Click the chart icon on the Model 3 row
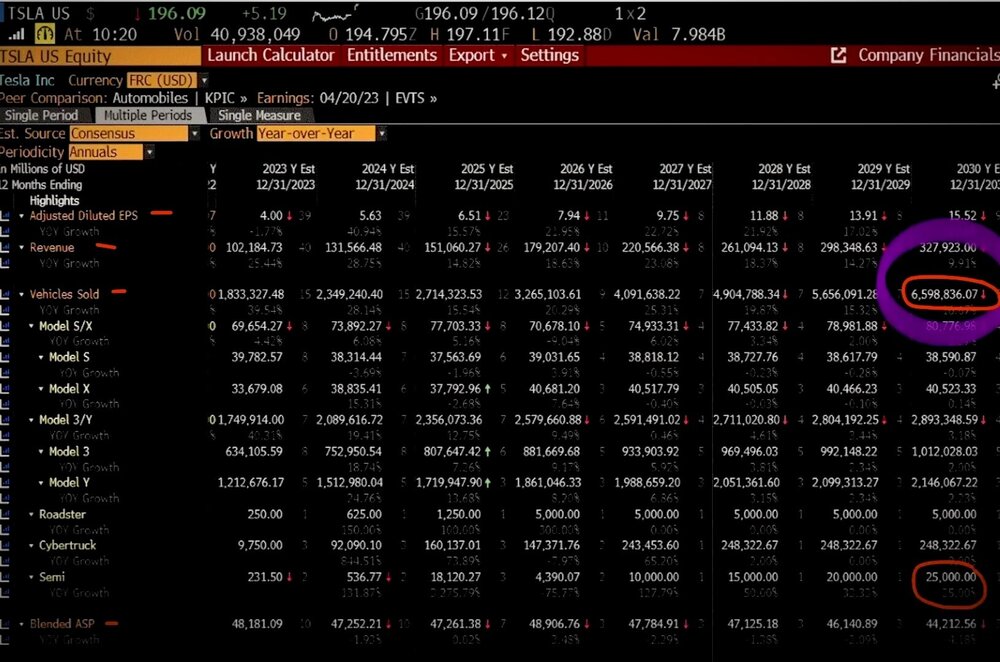Viewport: 1000px width, 662px height. pyautogui.click(x=5, y=452)
